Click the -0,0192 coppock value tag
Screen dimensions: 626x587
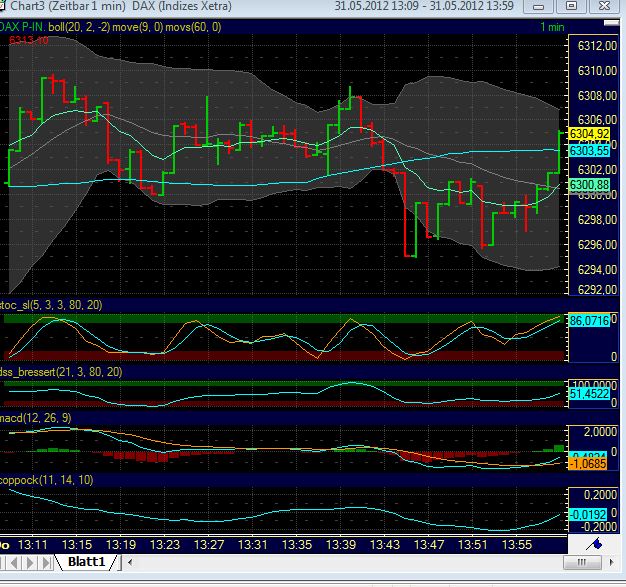587,514
